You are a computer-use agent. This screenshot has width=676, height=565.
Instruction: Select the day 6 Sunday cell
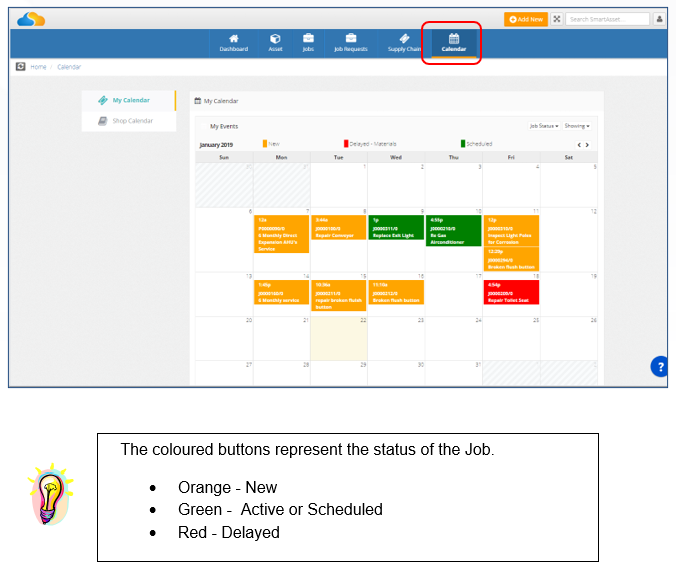224,240
